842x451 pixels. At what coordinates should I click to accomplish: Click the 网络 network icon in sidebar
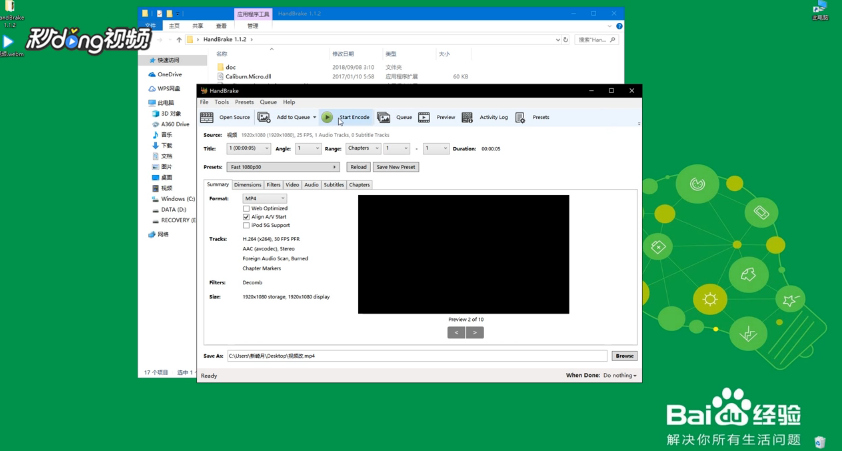point(152,235)
